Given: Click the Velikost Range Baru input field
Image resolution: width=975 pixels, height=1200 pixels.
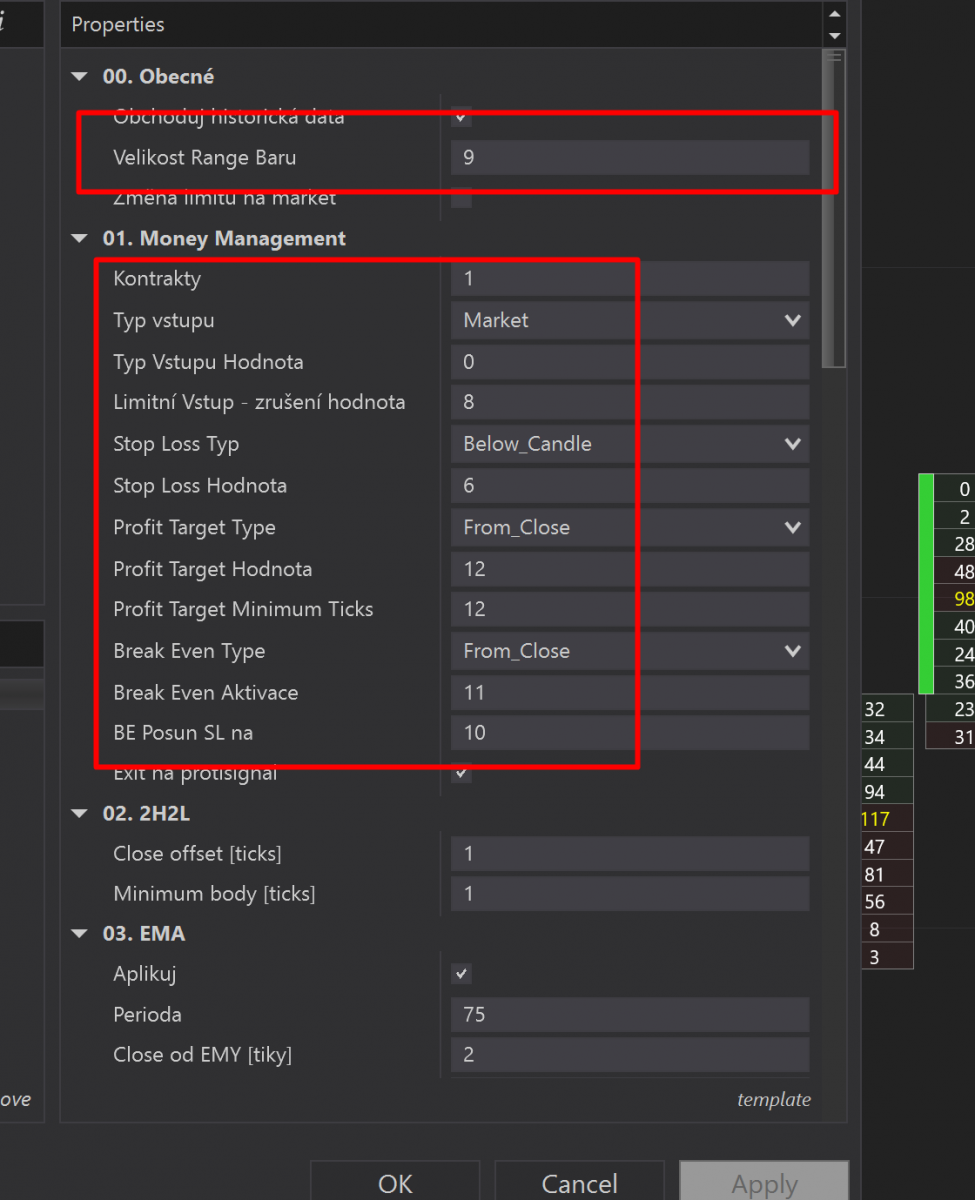Looking at the screenshot, I should [x=629, y=158].
